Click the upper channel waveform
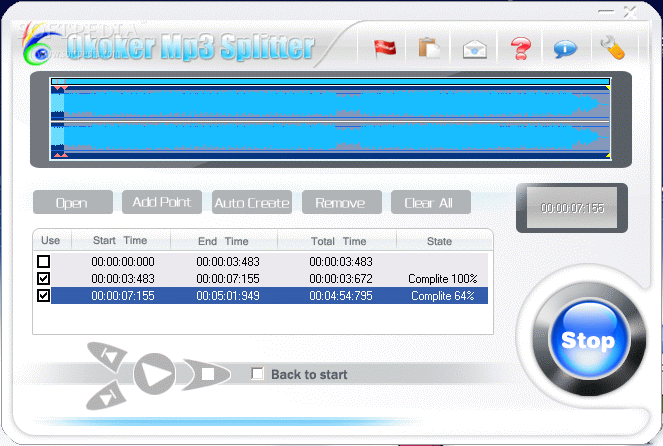Image resolution: width=663 pixels, height=446 pixels. coord(330,104)
